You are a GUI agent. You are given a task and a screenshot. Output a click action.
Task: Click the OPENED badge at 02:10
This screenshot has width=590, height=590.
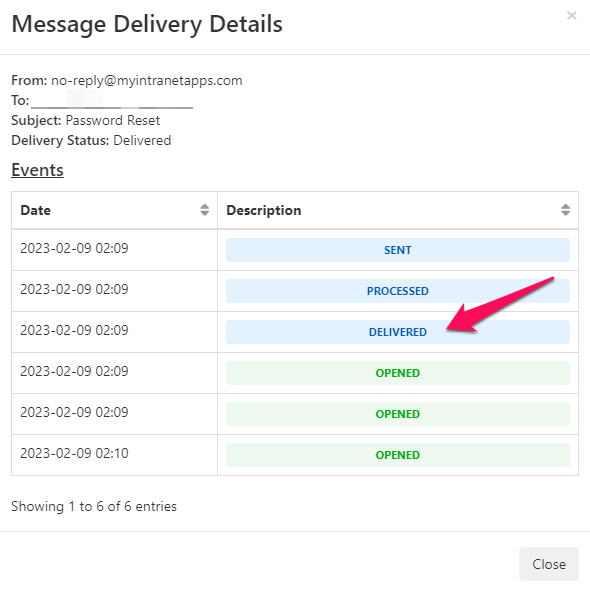coord(398,455)
